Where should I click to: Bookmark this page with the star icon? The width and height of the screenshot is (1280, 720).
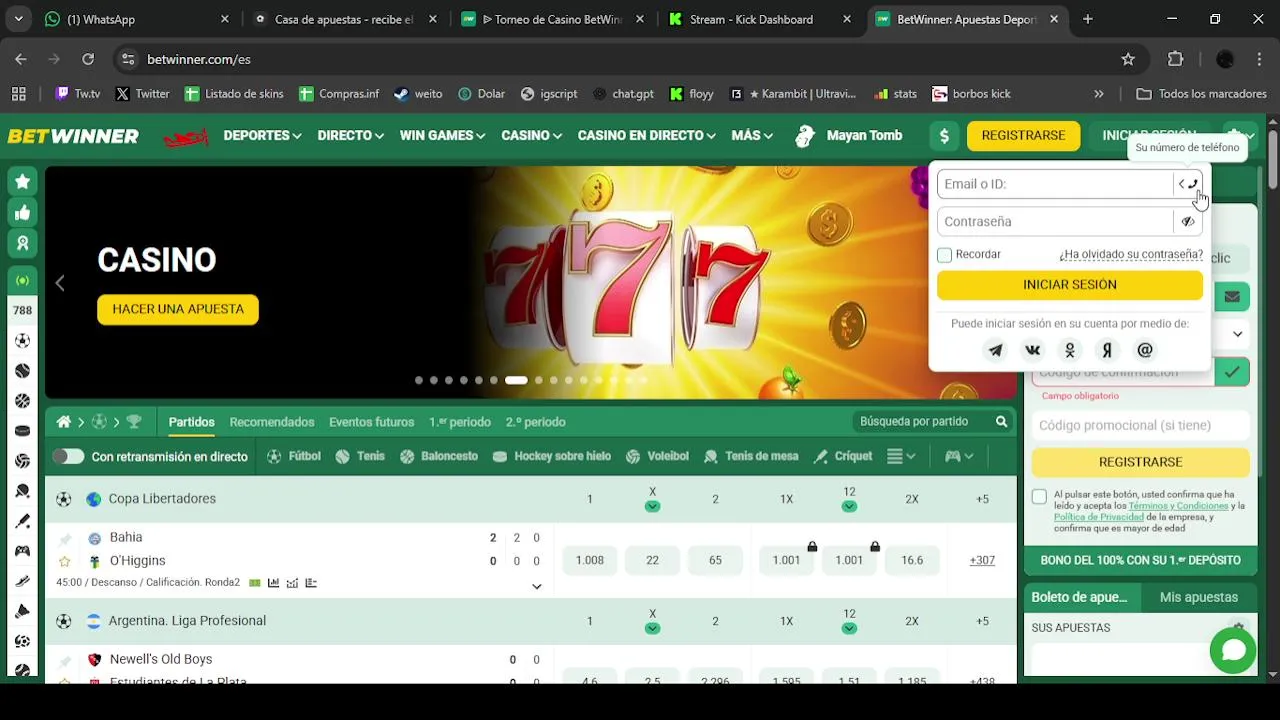(x=1128, y=59)
